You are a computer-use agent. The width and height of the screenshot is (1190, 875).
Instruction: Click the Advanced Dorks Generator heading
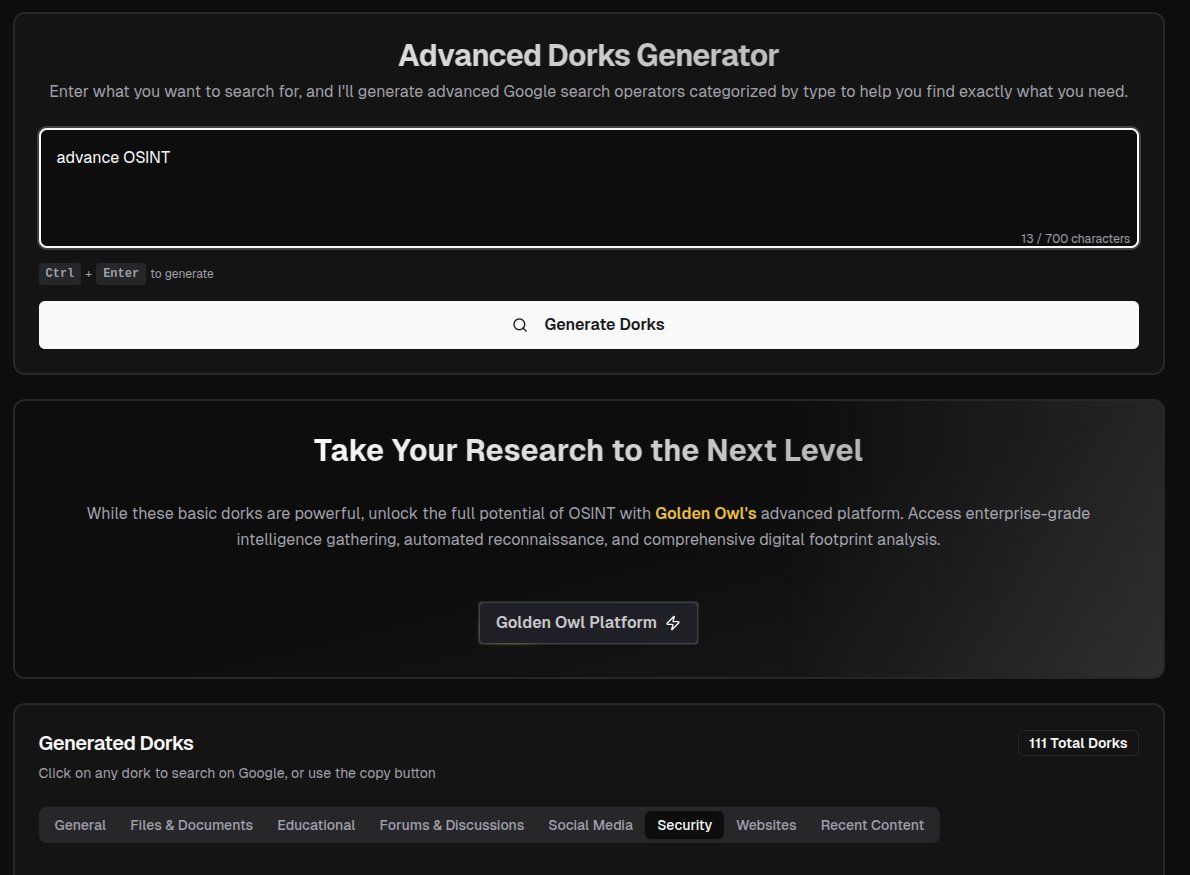point(589,55)
